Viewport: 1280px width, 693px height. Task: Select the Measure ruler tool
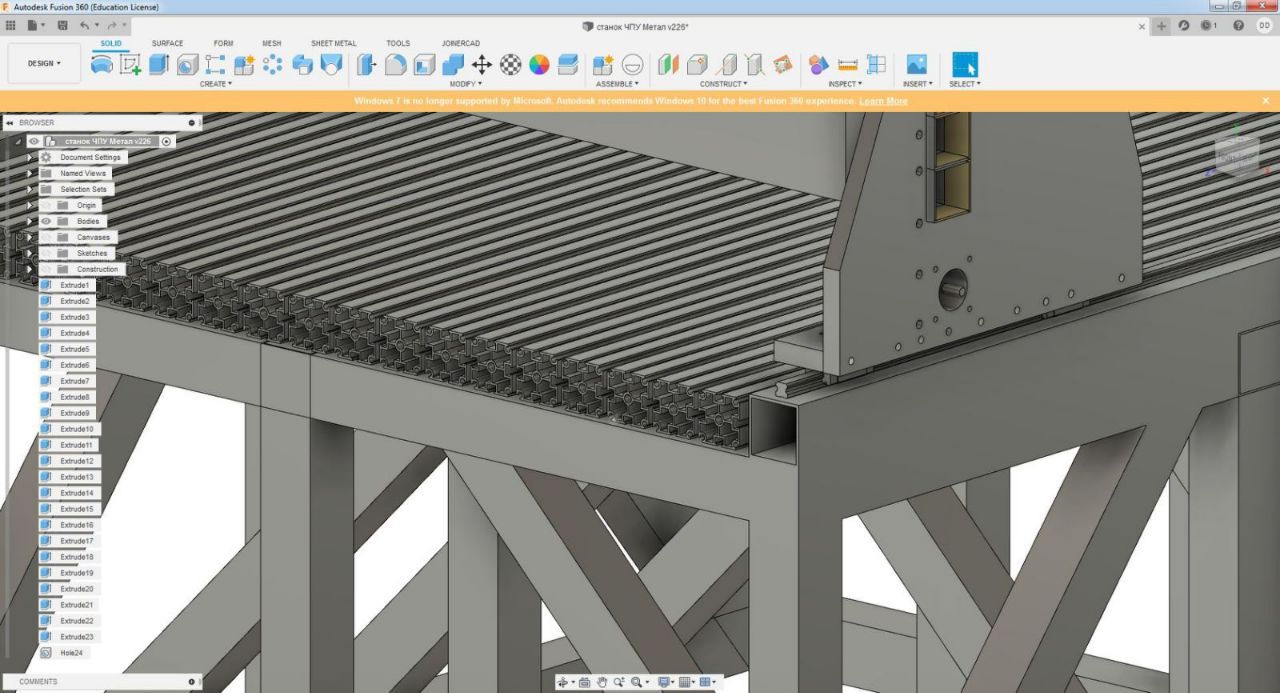tap(848, 65)
